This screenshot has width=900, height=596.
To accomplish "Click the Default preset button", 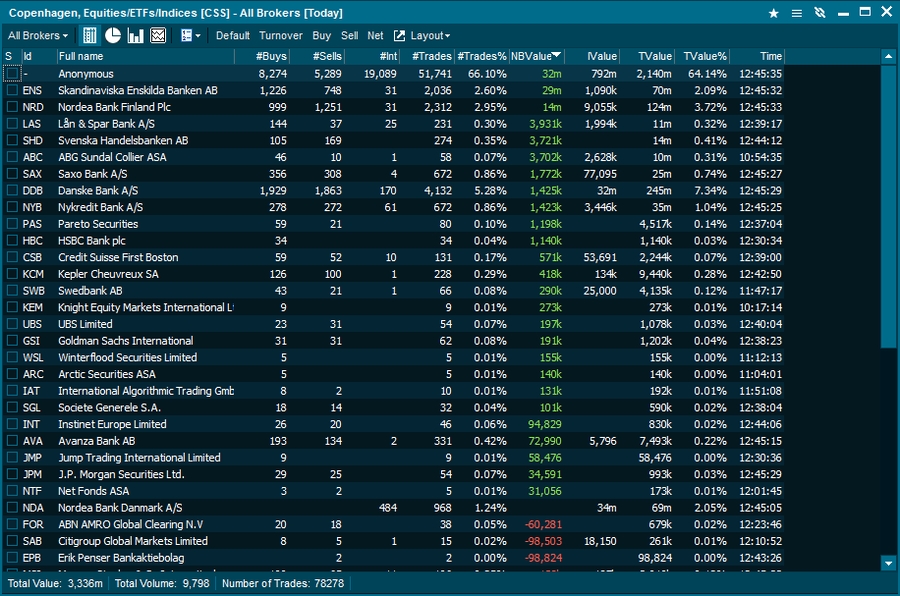I will pyautogui.click(x=233, y=35).
